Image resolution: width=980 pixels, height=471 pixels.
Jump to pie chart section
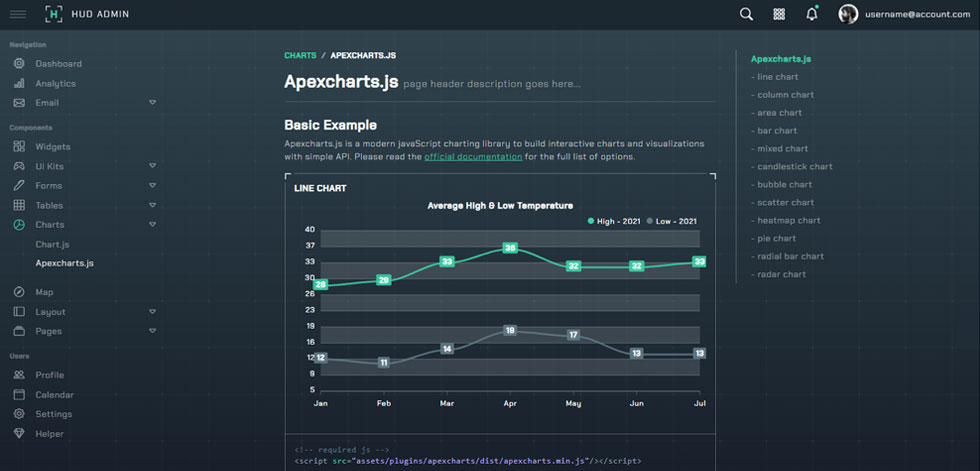774,239
